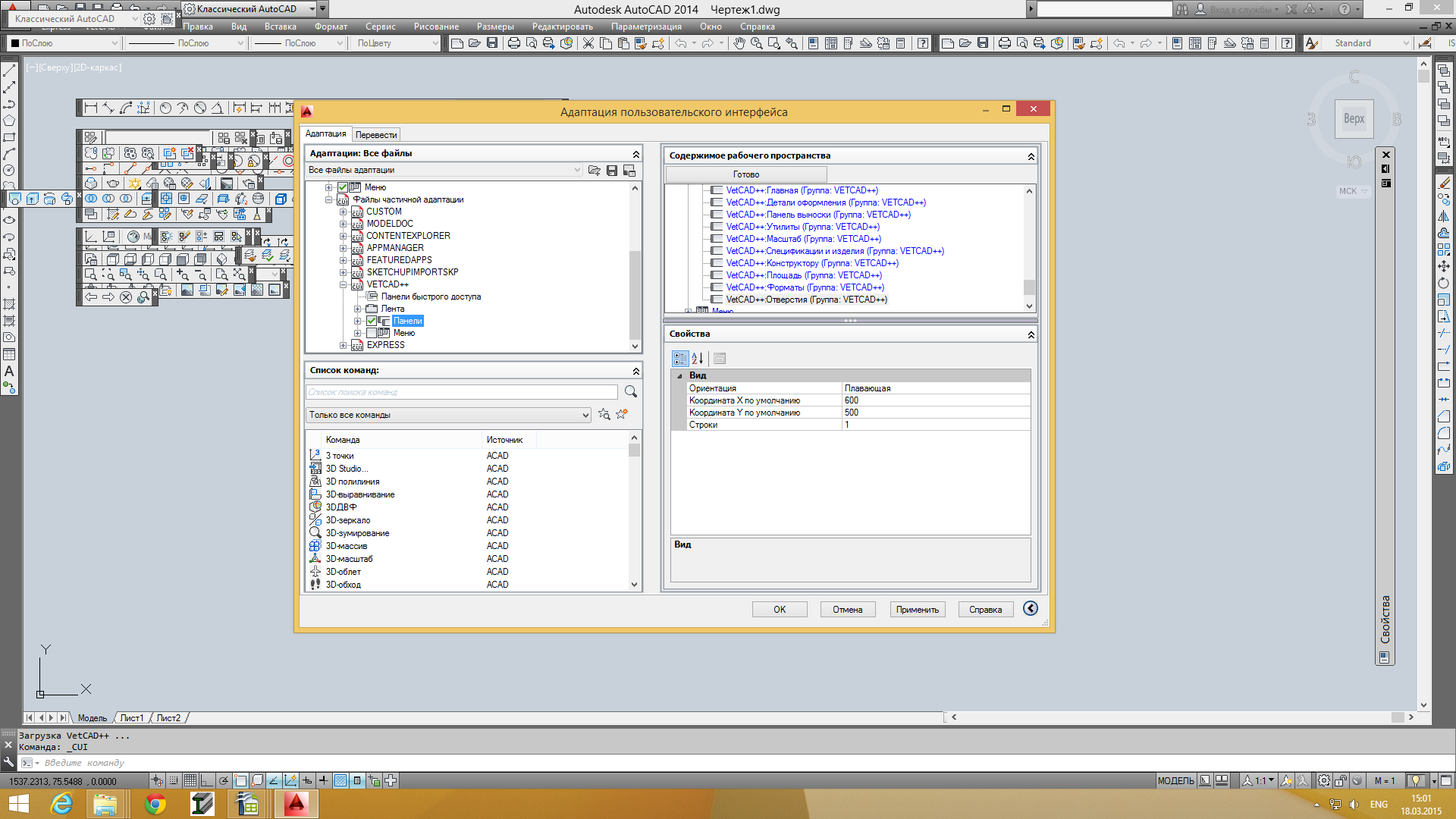Click the Windows Start button
Image resolution: width=1456 pixels, height=819 pixels.
pos(18,804)
